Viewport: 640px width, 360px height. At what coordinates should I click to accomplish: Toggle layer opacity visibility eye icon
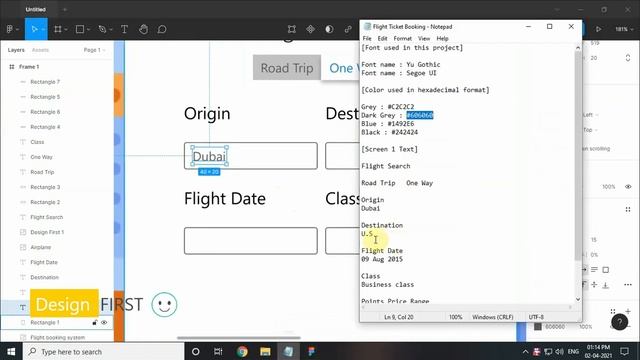click(x=628, y=187)
